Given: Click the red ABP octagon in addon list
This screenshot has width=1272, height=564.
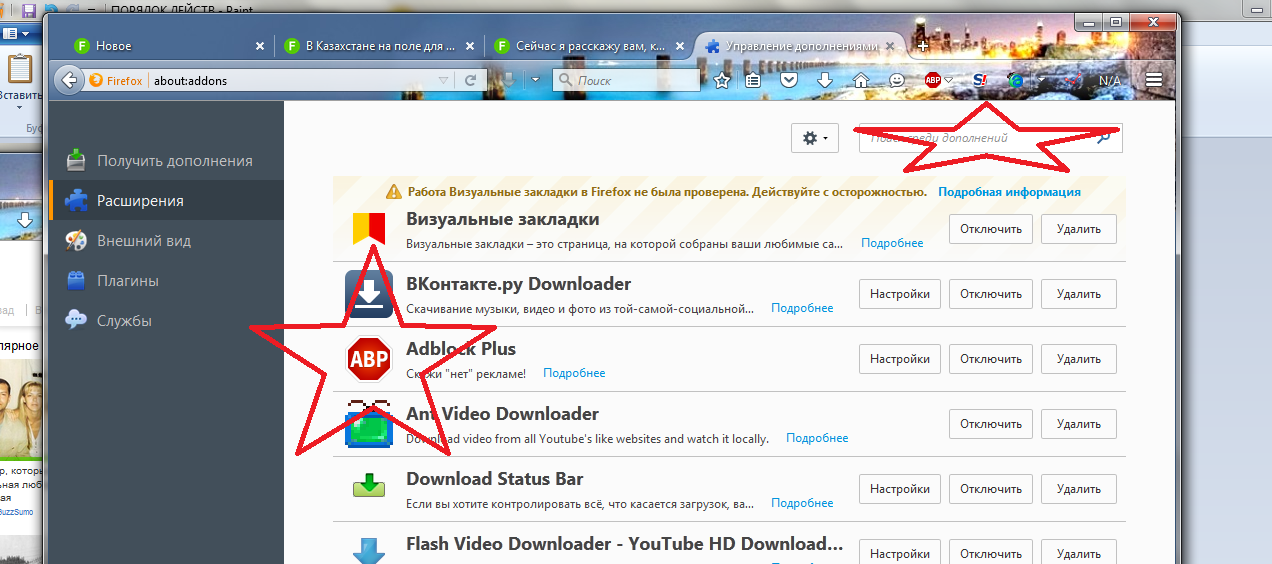Looking at the screenshot, I should pos(369,359).
